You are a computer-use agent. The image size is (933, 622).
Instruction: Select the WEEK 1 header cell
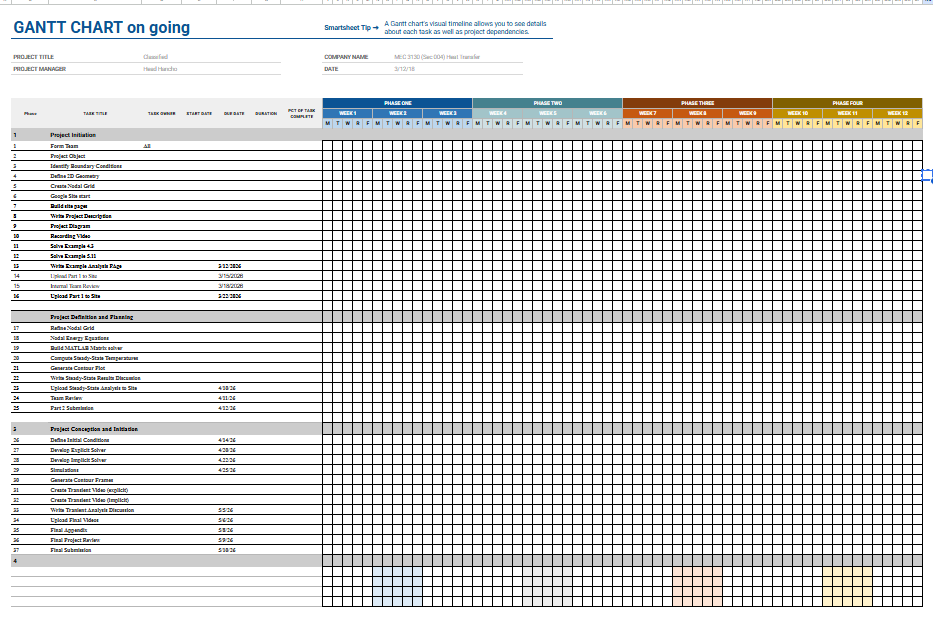[x=347, y=113]
